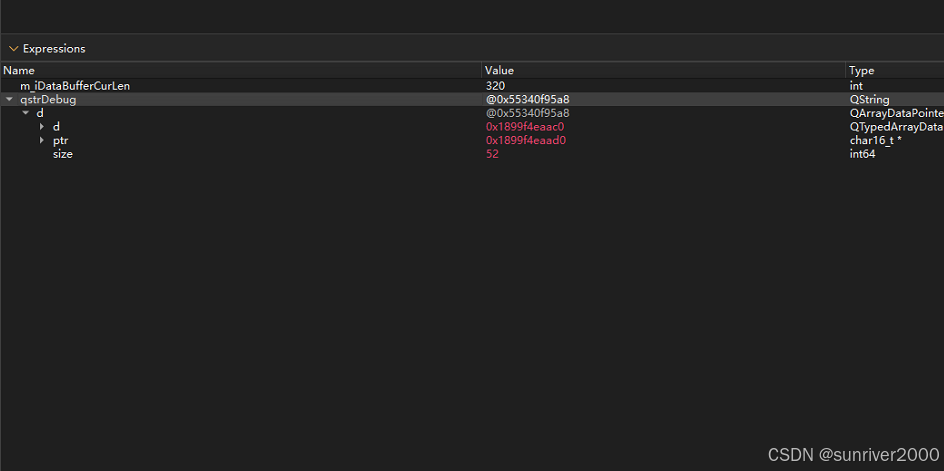Image resolution: width=944 pixels, height=471 pixels.
Task: Collapse the qstrDebug tree node
Action: pos(9,99)
